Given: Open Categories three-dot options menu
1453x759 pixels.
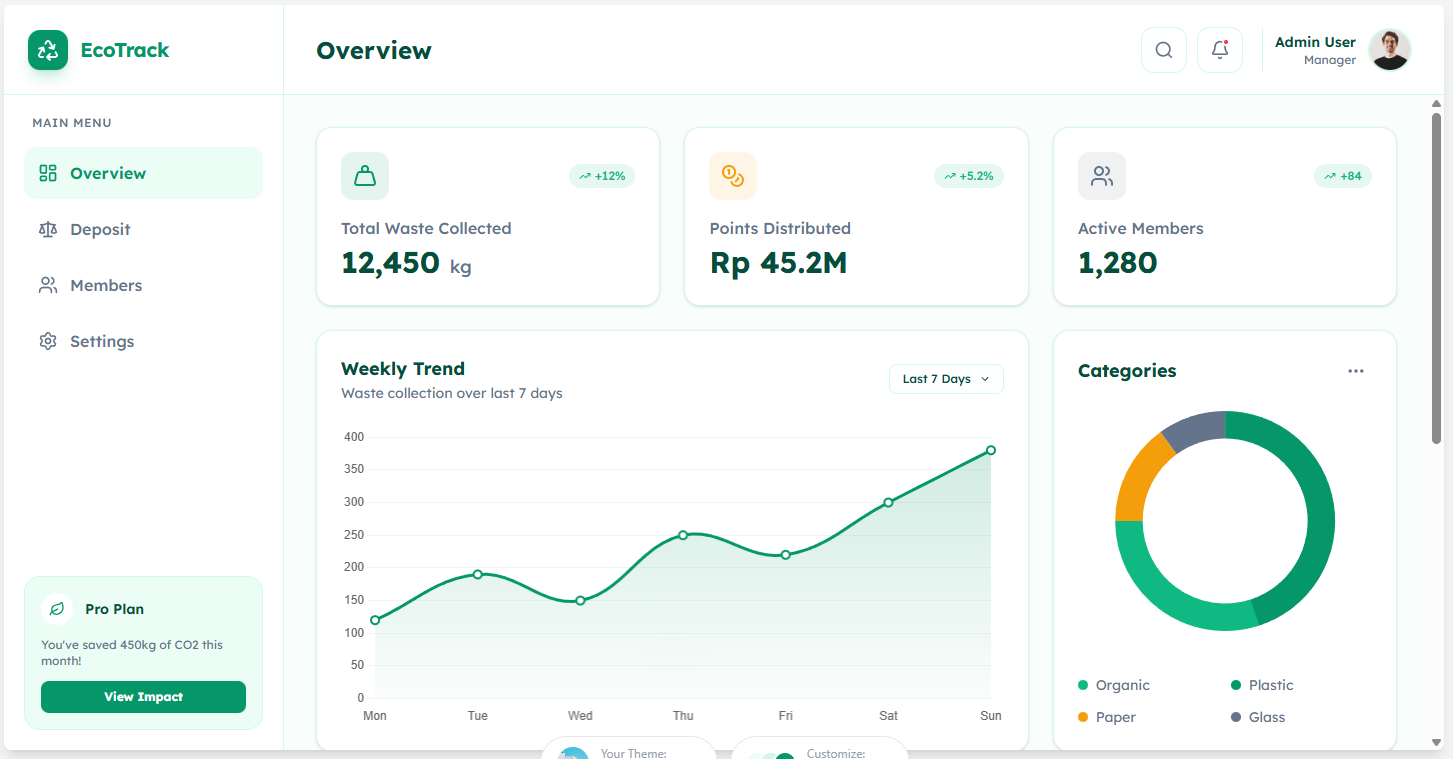Looking at the screenshot, I should click(1355, 371).
